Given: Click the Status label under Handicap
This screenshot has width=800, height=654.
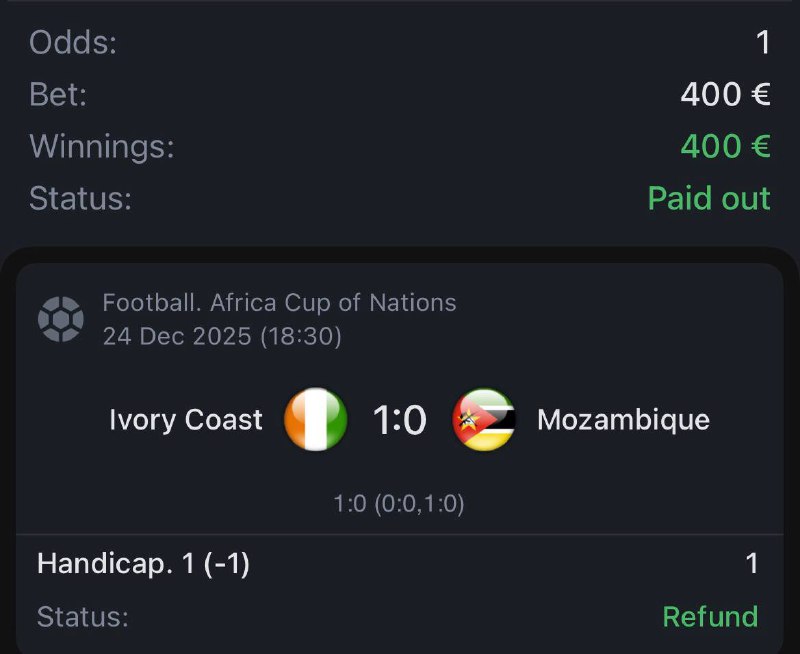Looking at the screenshot, I should (83, 617).
